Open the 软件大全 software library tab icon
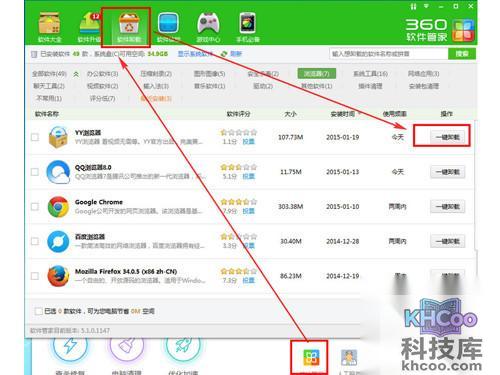500x375 pixels. pos(49,23)
